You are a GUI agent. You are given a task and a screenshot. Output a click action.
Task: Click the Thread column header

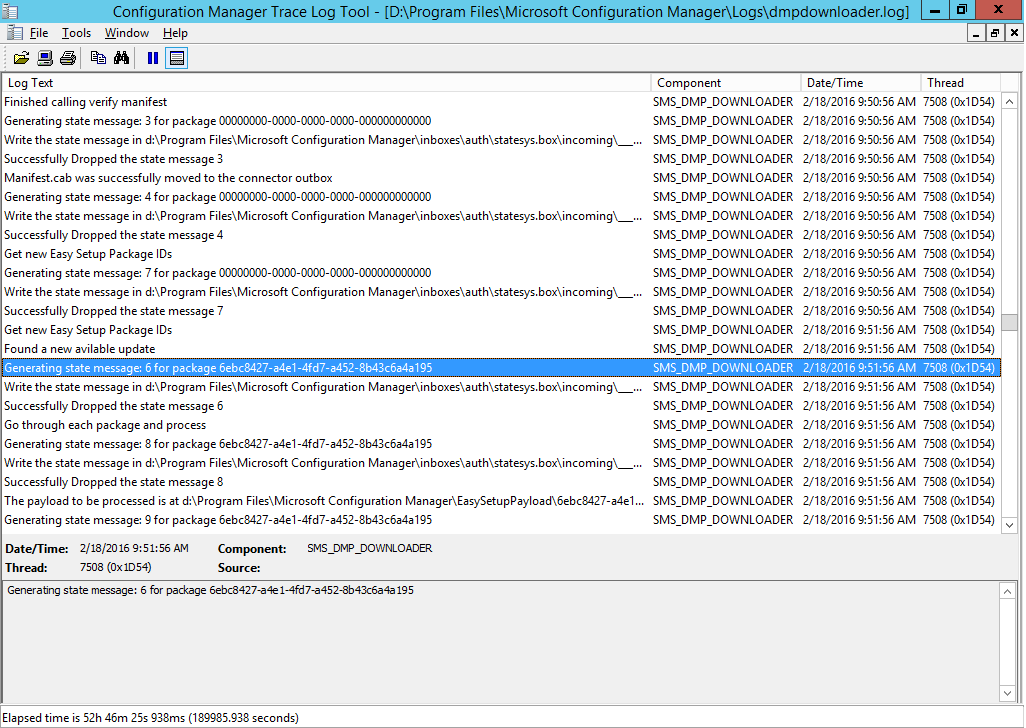coord(961,83)
